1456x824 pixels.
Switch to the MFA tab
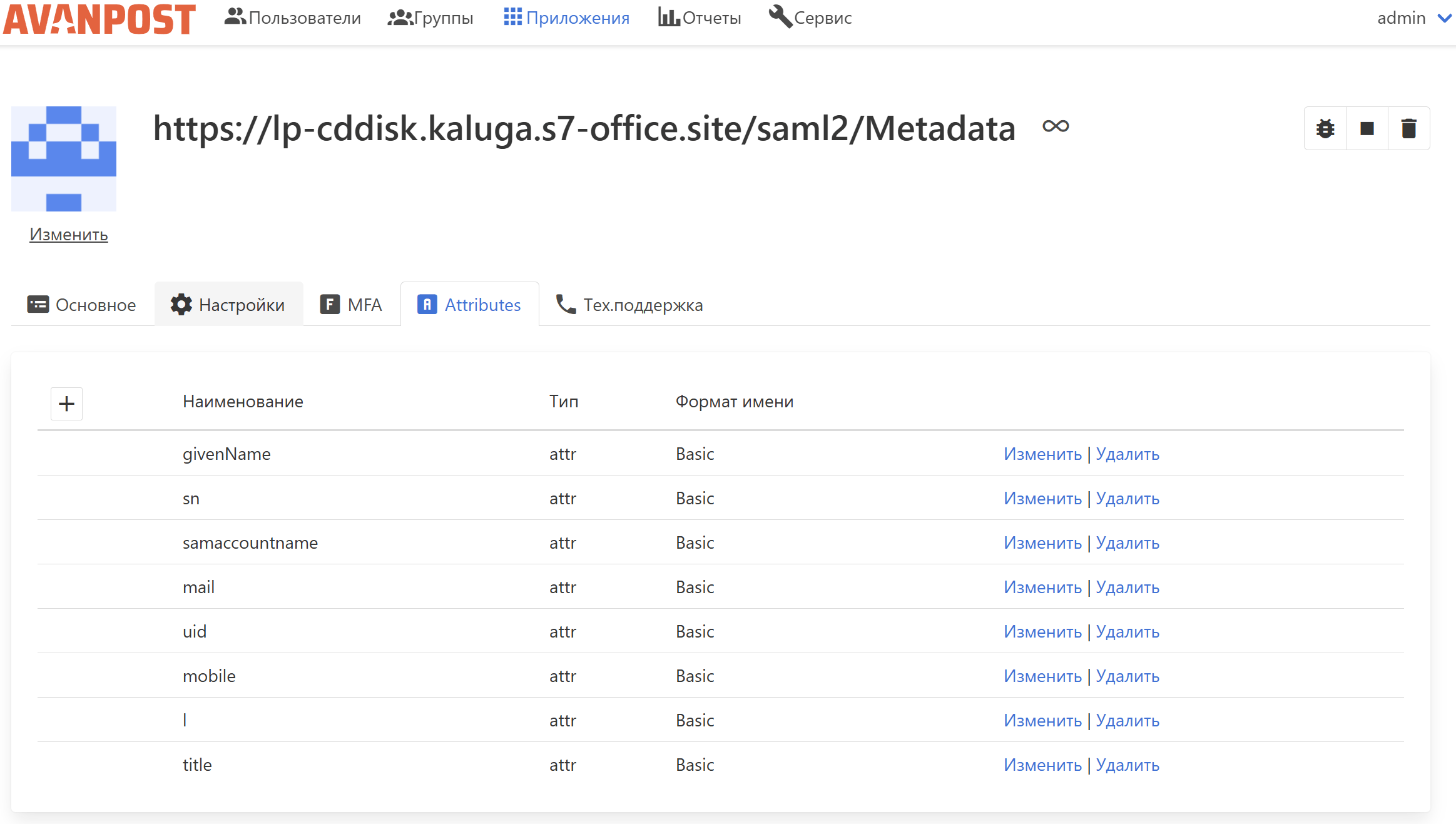[352, 305]
